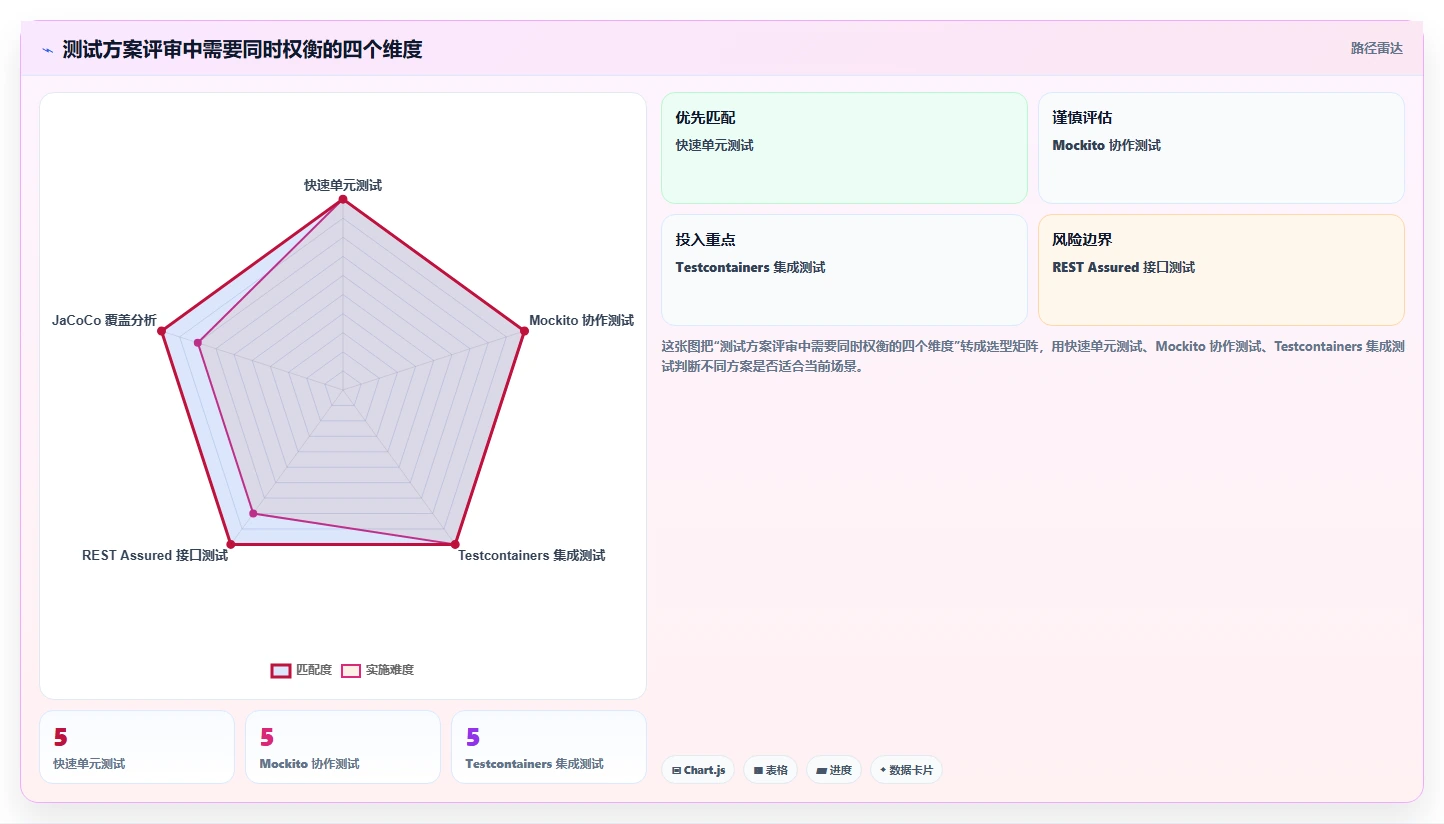Open the 风险边界 card

pyautogui.click(x=1221, y=270)
